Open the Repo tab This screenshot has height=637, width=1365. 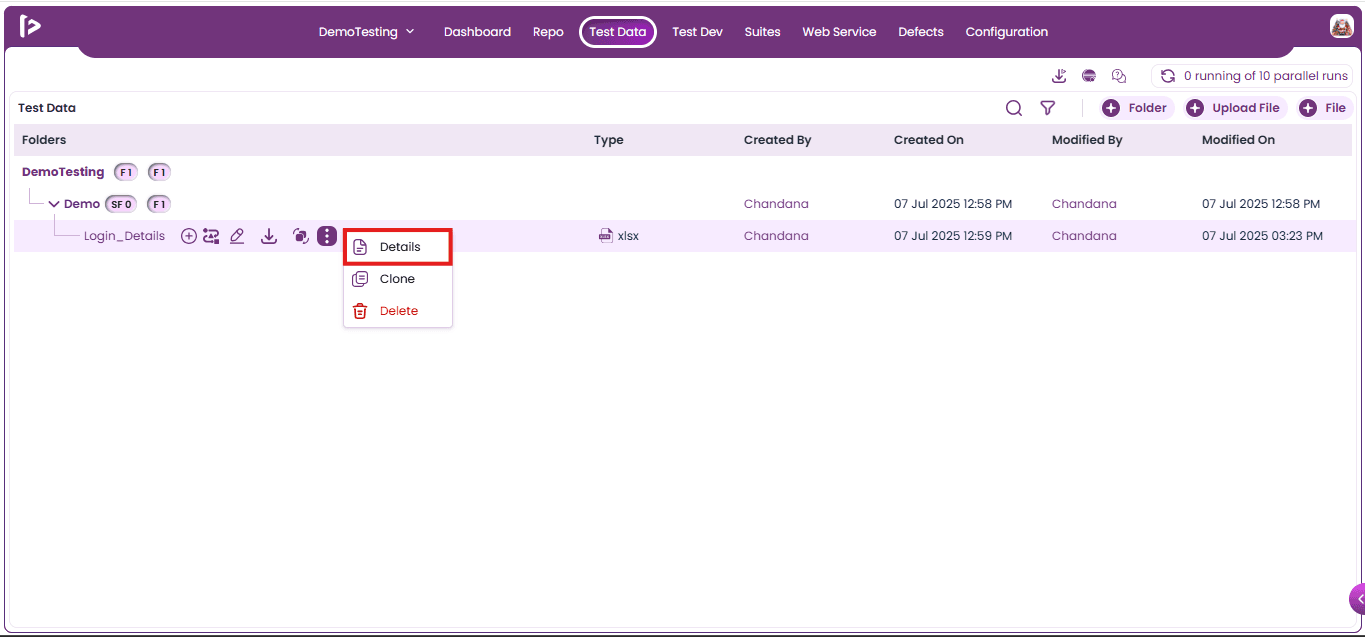click(548, 32)
